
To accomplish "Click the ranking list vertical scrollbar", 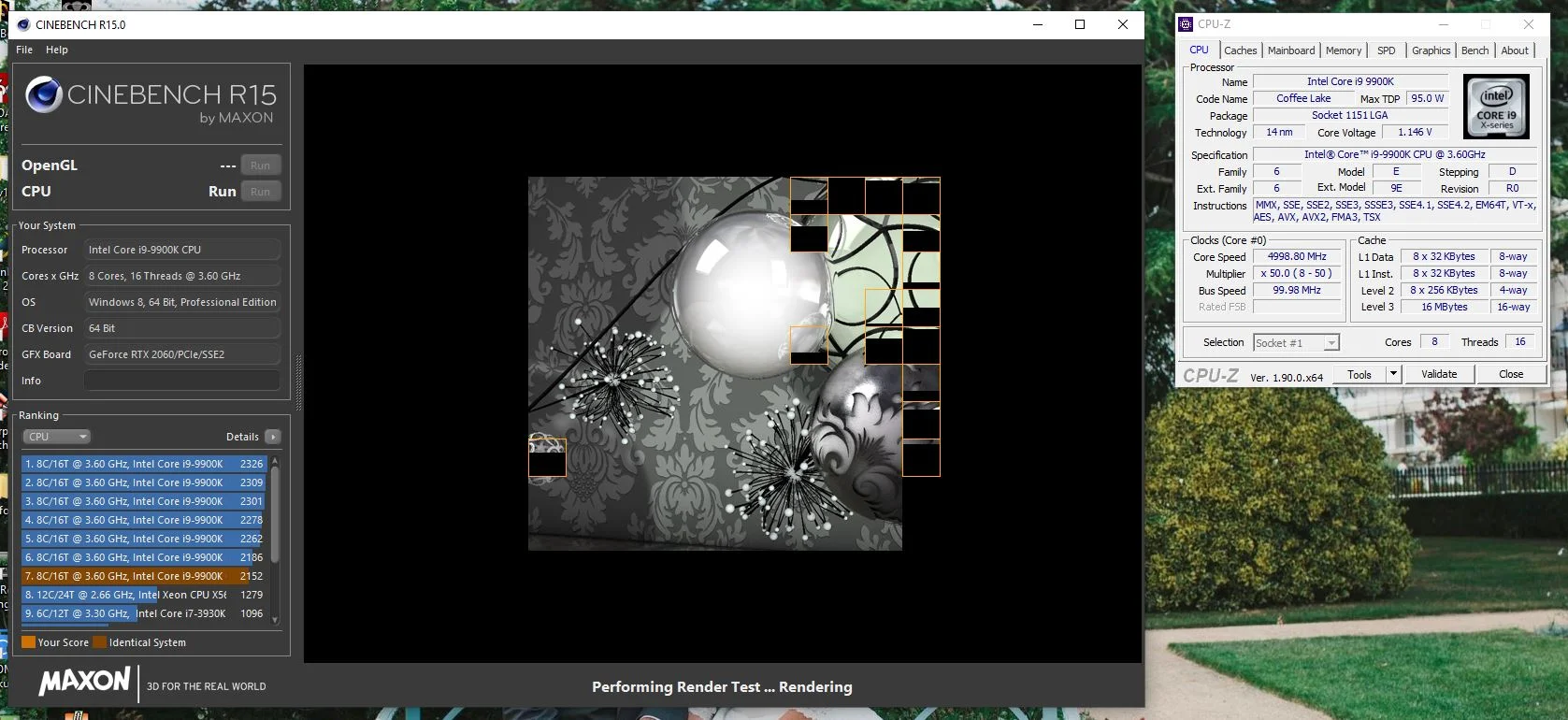I will pyautogui.click(x=275, y=514).
